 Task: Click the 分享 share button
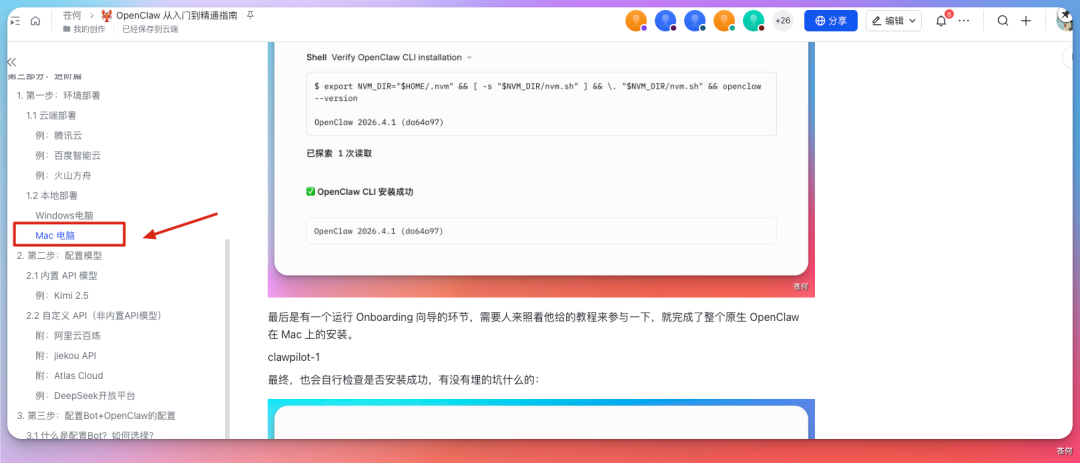pyautogui.click(x=831, y=21)
